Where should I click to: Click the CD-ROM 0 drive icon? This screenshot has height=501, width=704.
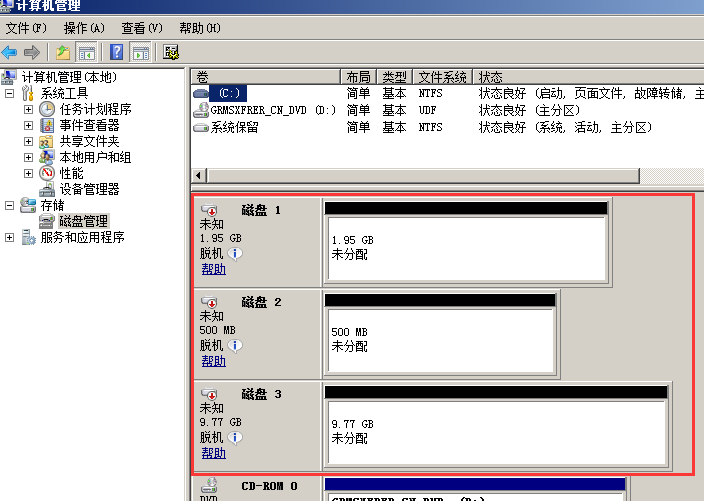point(209,485)
